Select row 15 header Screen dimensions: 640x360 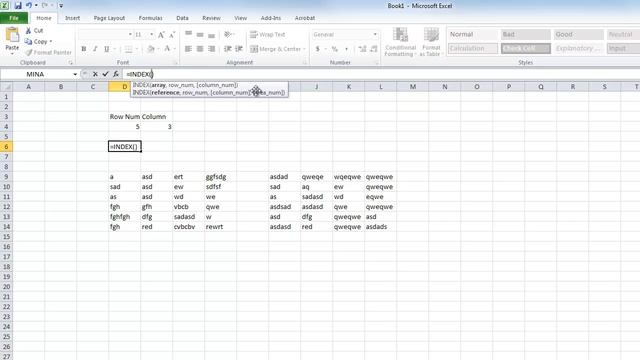6,237
